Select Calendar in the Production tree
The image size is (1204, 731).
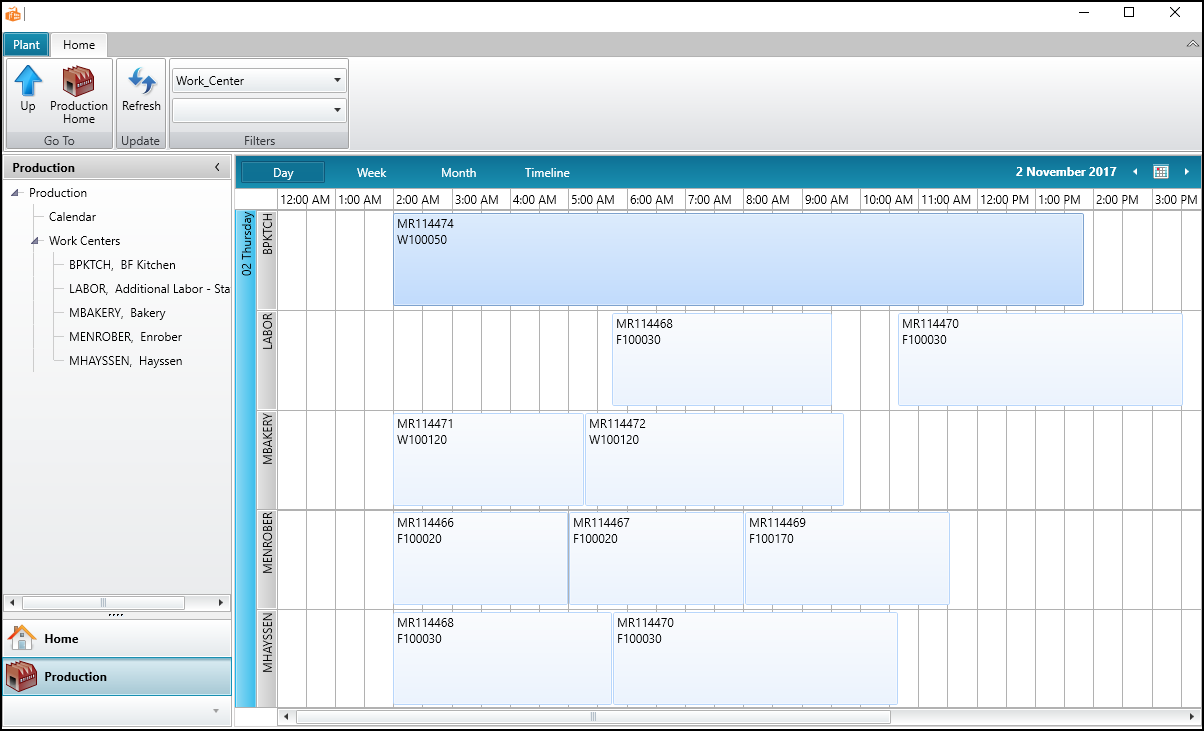72,216
